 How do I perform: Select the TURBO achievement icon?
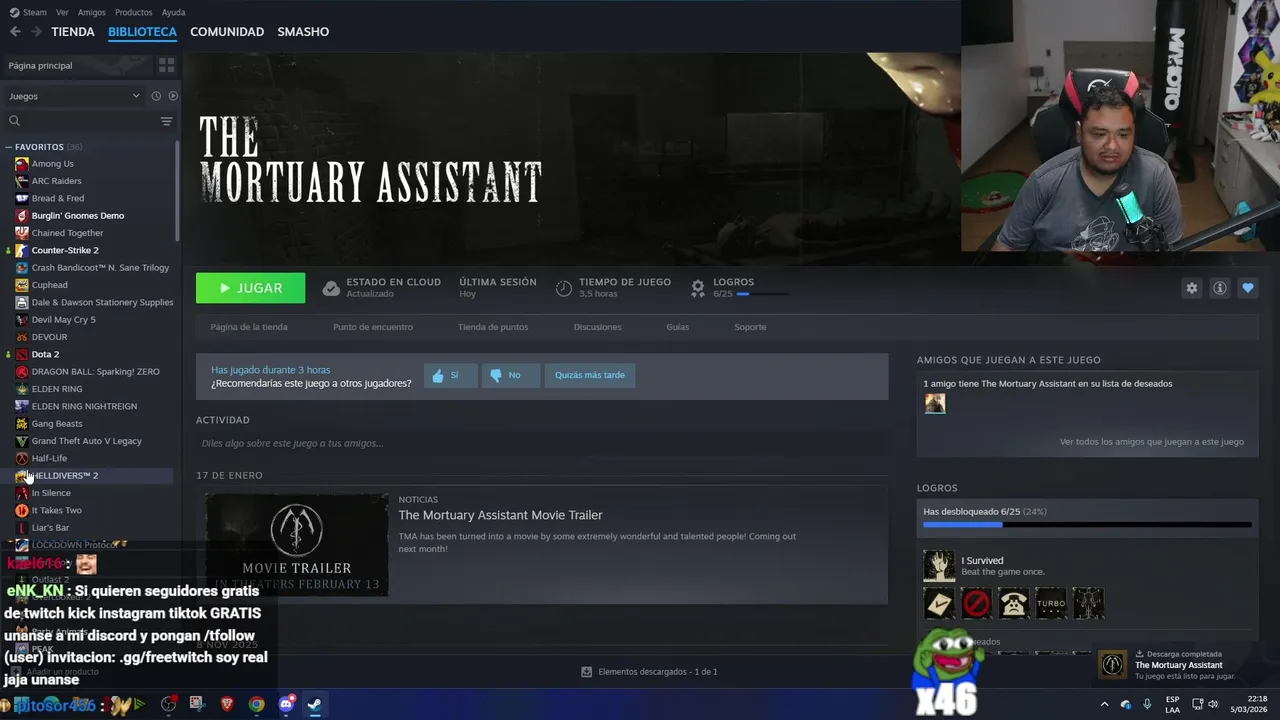pos(1051,603)
